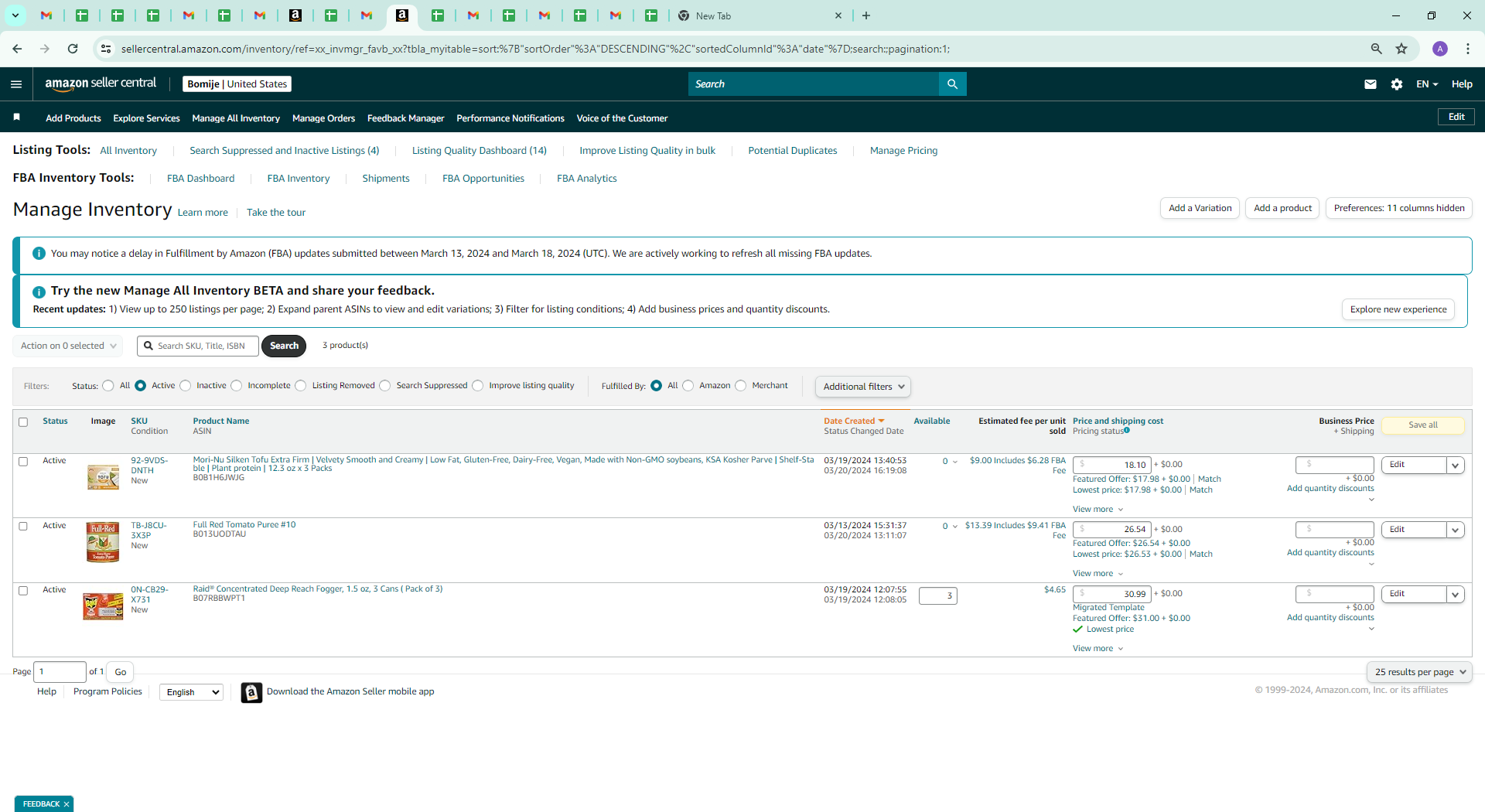Click the Explore new experience button

pos(1398,309)
